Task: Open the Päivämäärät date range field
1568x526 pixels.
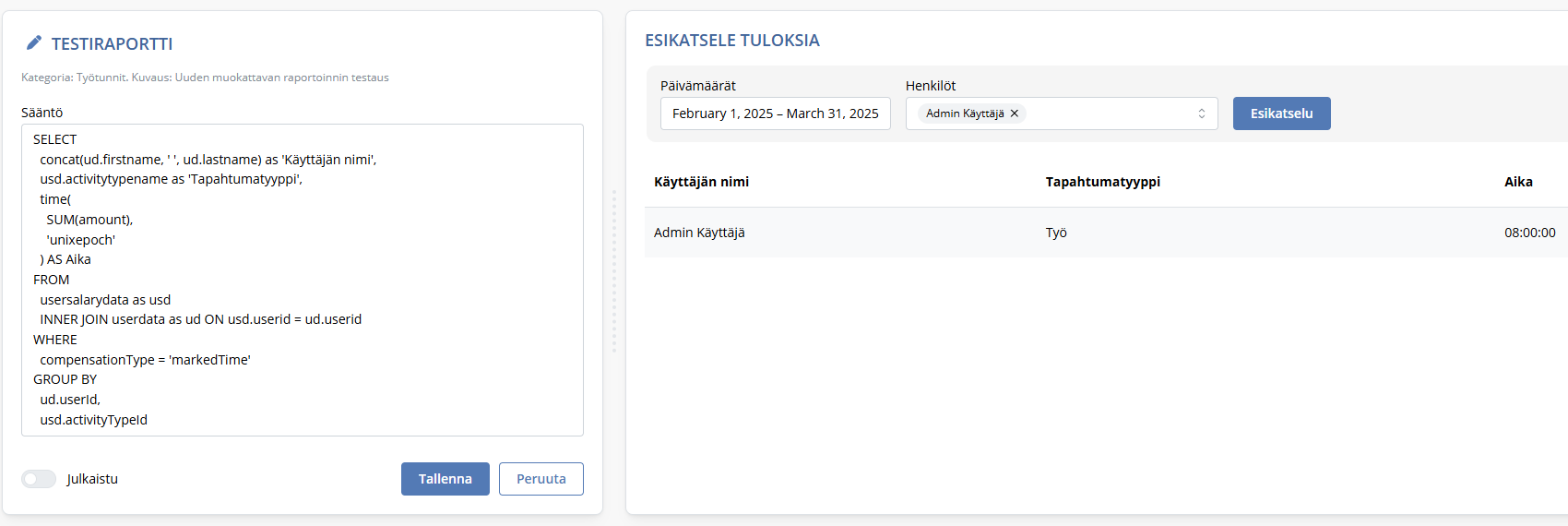Action: (x=776, y=114)
